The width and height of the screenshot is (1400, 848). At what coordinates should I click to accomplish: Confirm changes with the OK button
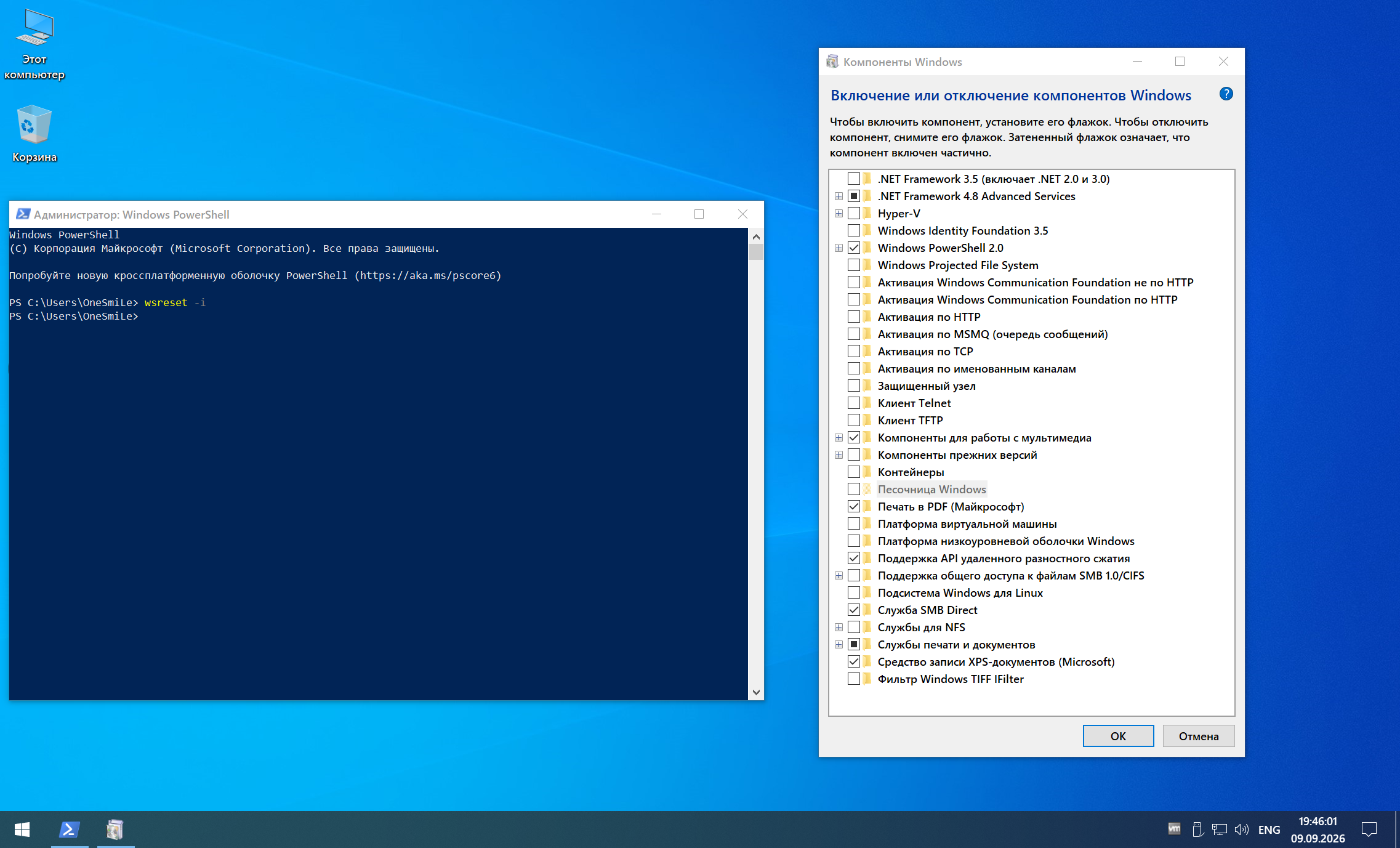click(x=1118, y=736)
